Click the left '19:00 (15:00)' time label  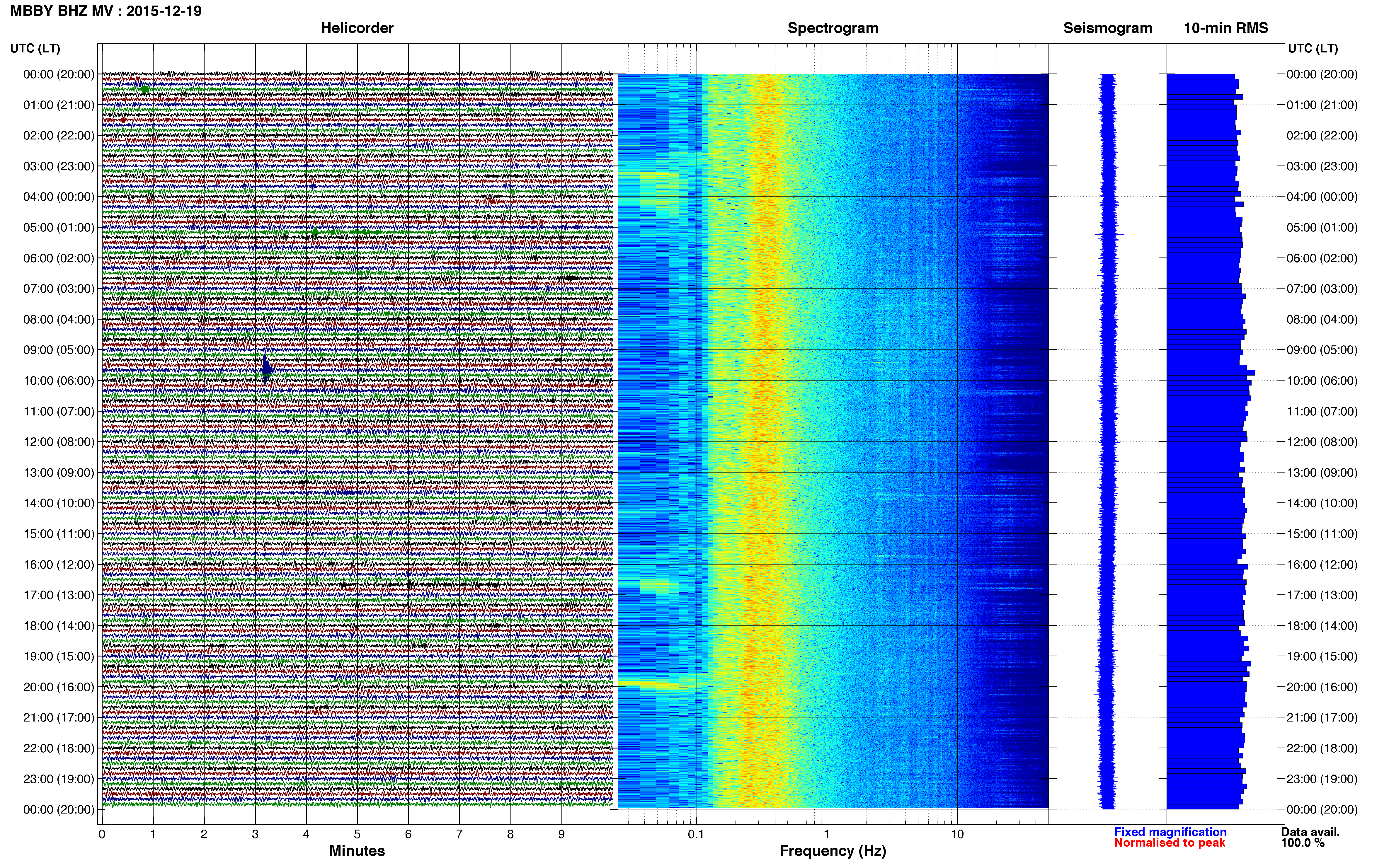pyautogui.click(x=59, y=656)
